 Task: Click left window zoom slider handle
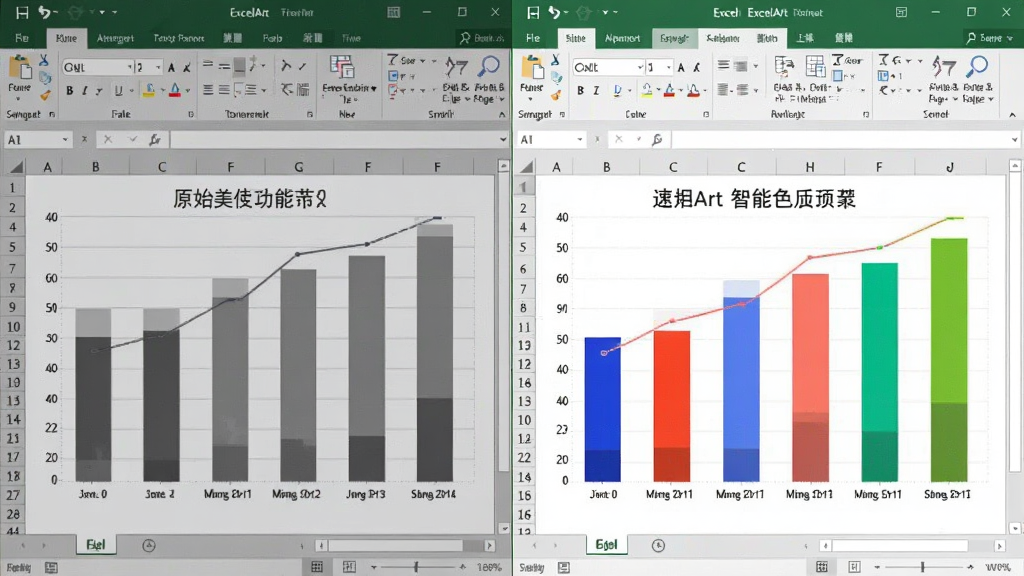(x=416, y=567)
